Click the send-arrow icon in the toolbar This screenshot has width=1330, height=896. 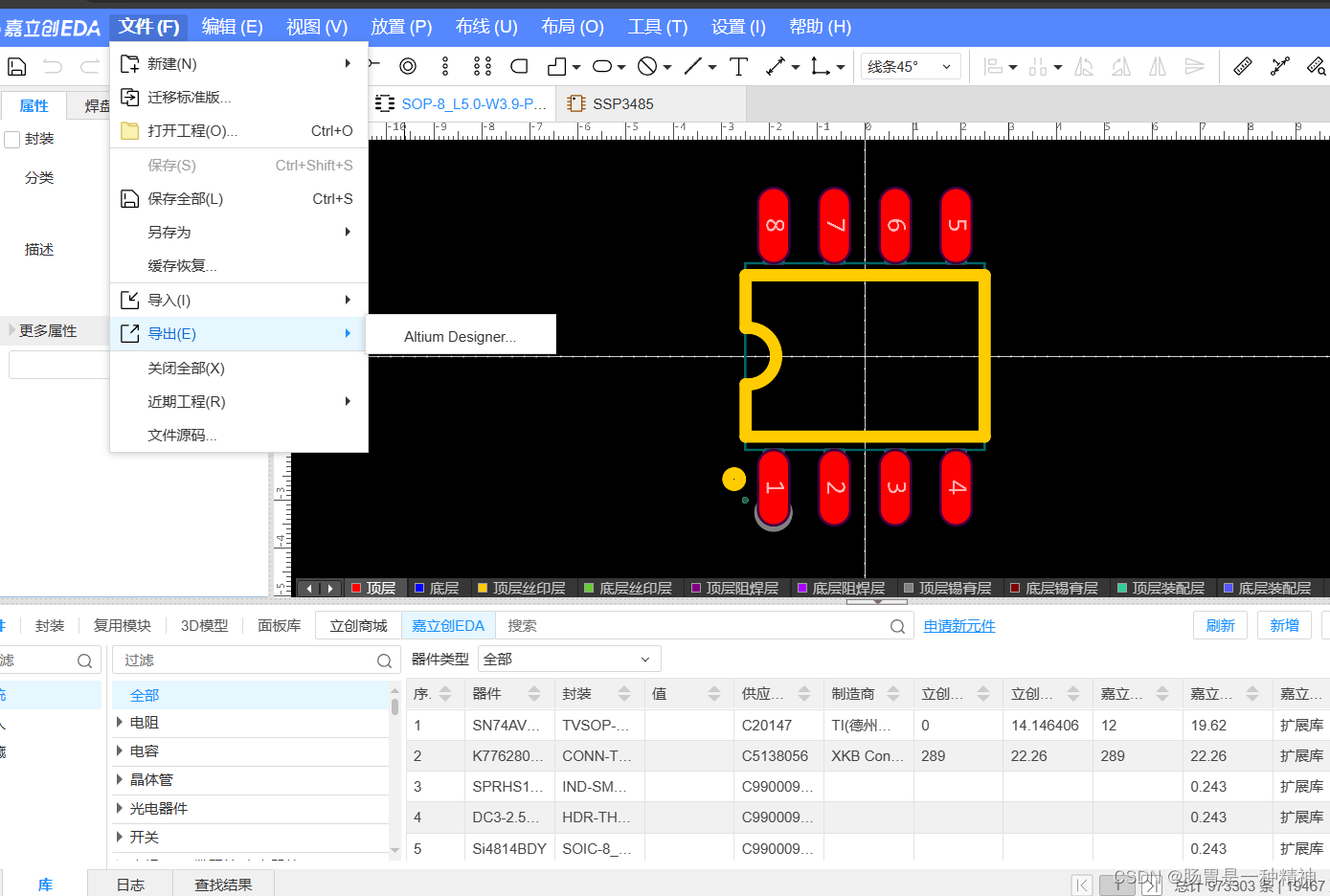[x=1194, y=67]
